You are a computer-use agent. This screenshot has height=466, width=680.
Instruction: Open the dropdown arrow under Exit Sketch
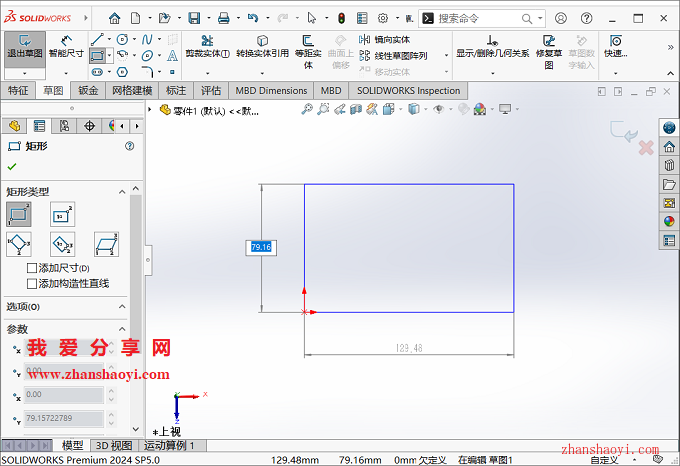24,73
